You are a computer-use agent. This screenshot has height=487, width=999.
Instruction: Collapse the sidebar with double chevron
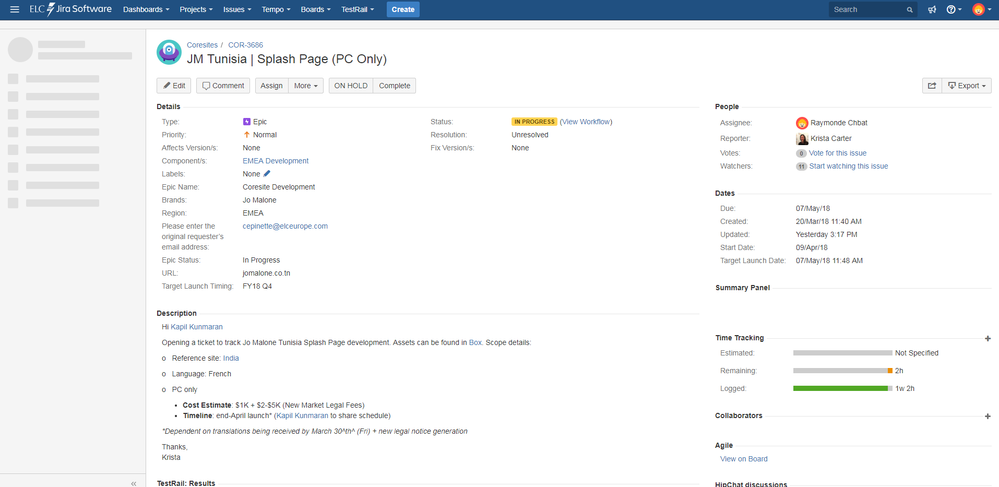coord(134,483)
